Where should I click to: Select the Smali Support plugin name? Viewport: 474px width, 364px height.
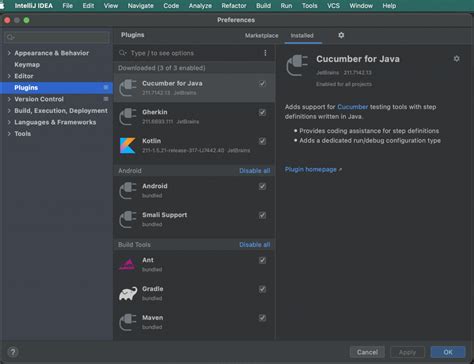point(165,215)
